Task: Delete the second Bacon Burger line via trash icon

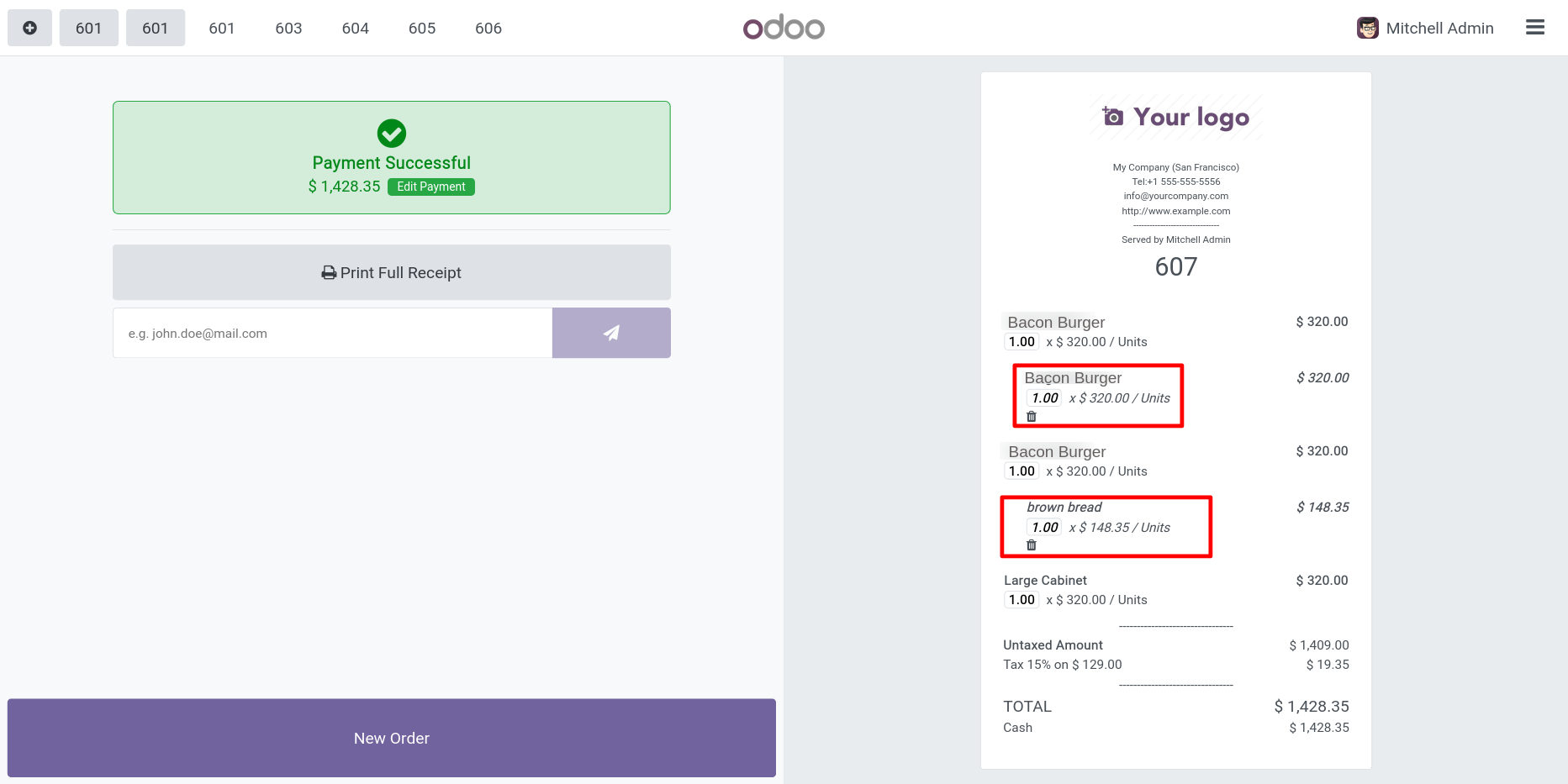Action: (1032, 417)
